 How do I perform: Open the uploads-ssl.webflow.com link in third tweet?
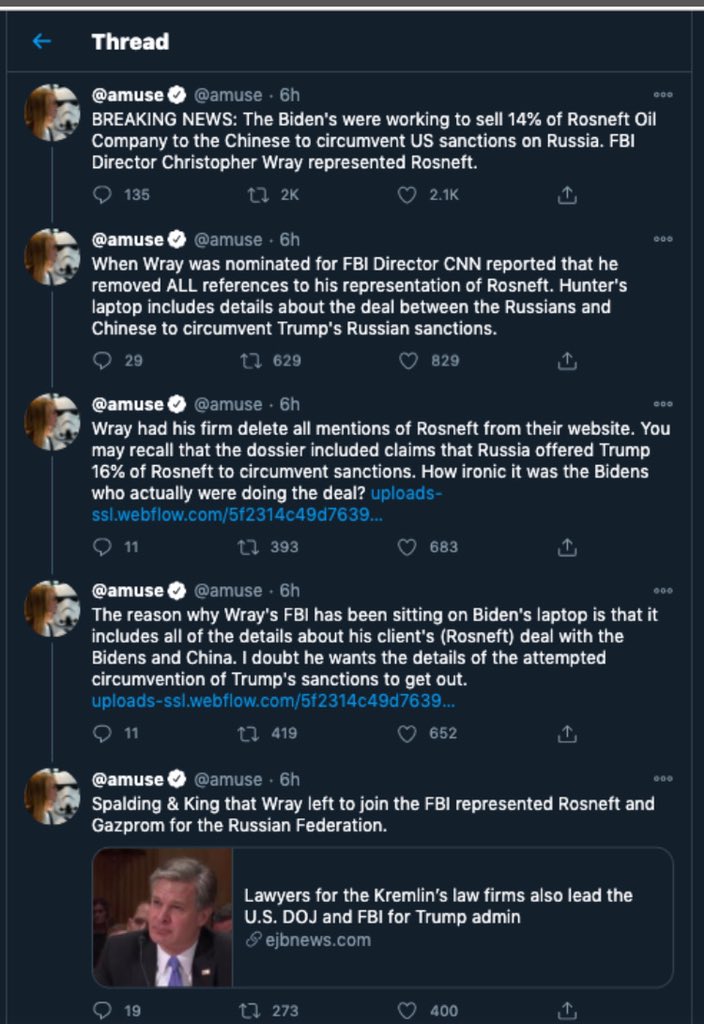pos(266,504)
